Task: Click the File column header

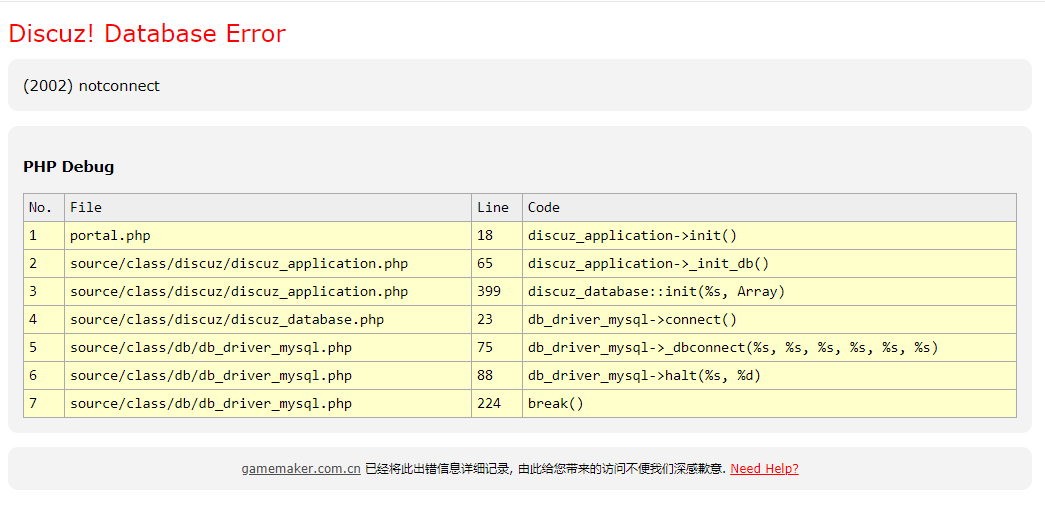Action: [x=86, y=208]
